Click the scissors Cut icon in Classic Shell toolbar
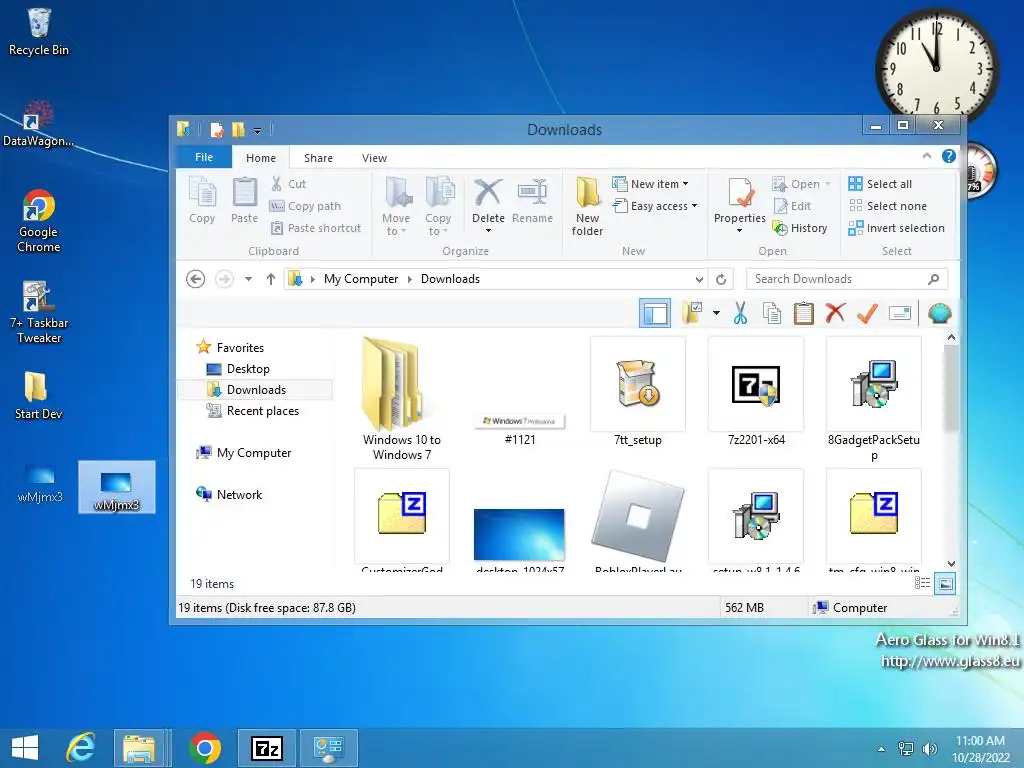 (740, 313)
